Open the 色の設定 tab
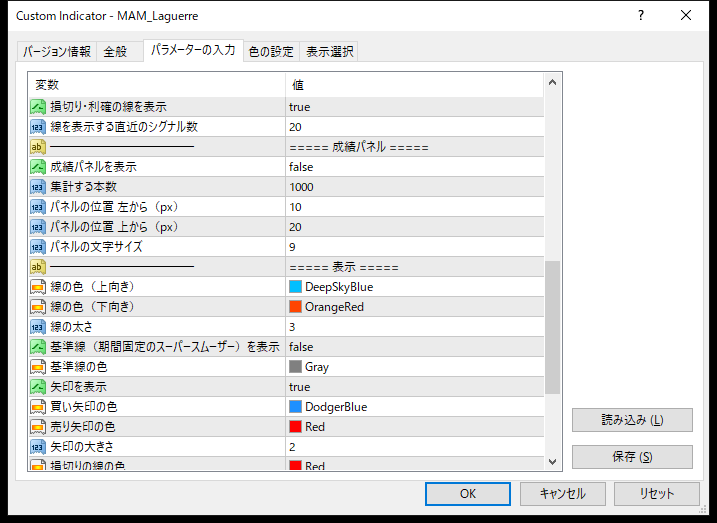 (271, 52)
